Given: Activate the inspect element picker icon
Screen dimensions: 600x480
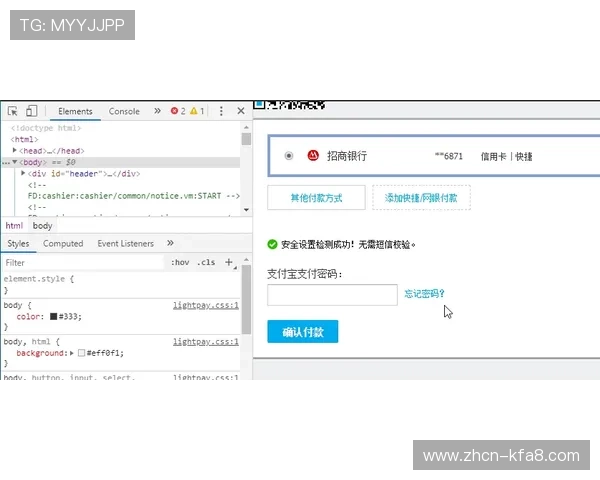Looking at the screenshot, I should pos(12,111).
